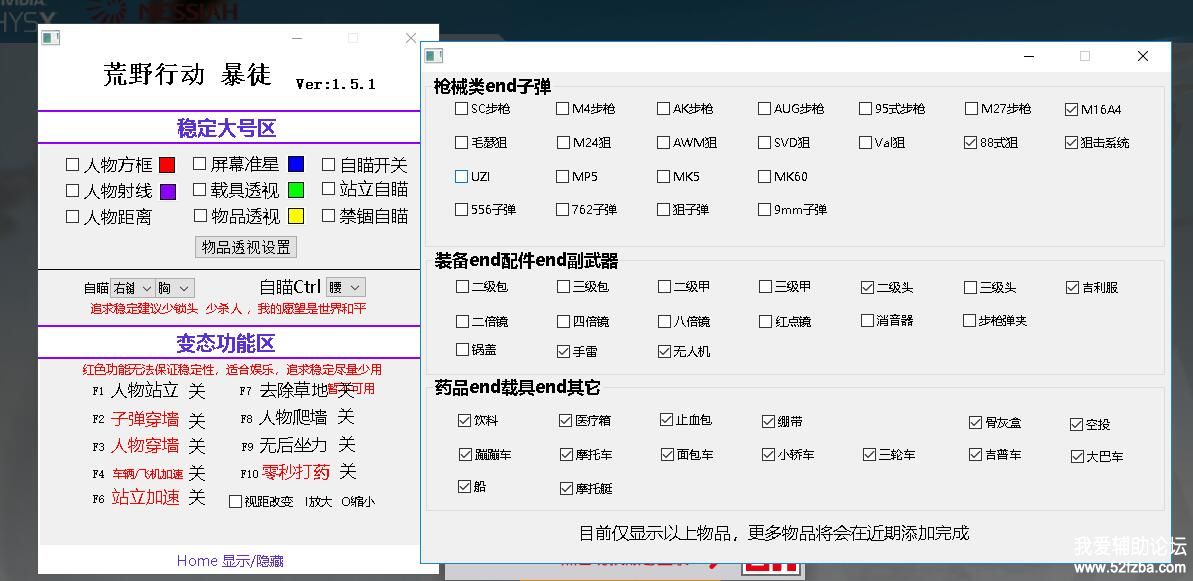The height and width of the screenshot is (581, 1193).
Task: Disable the 医疗箱 checkbox
Action: [565, 421]
